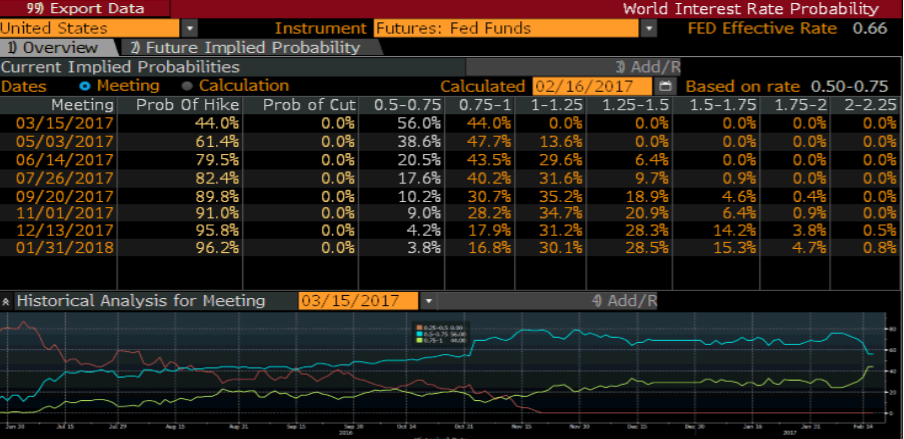
Task: Expand the country dropdown arrow beside United States
Action: point(189,28)
